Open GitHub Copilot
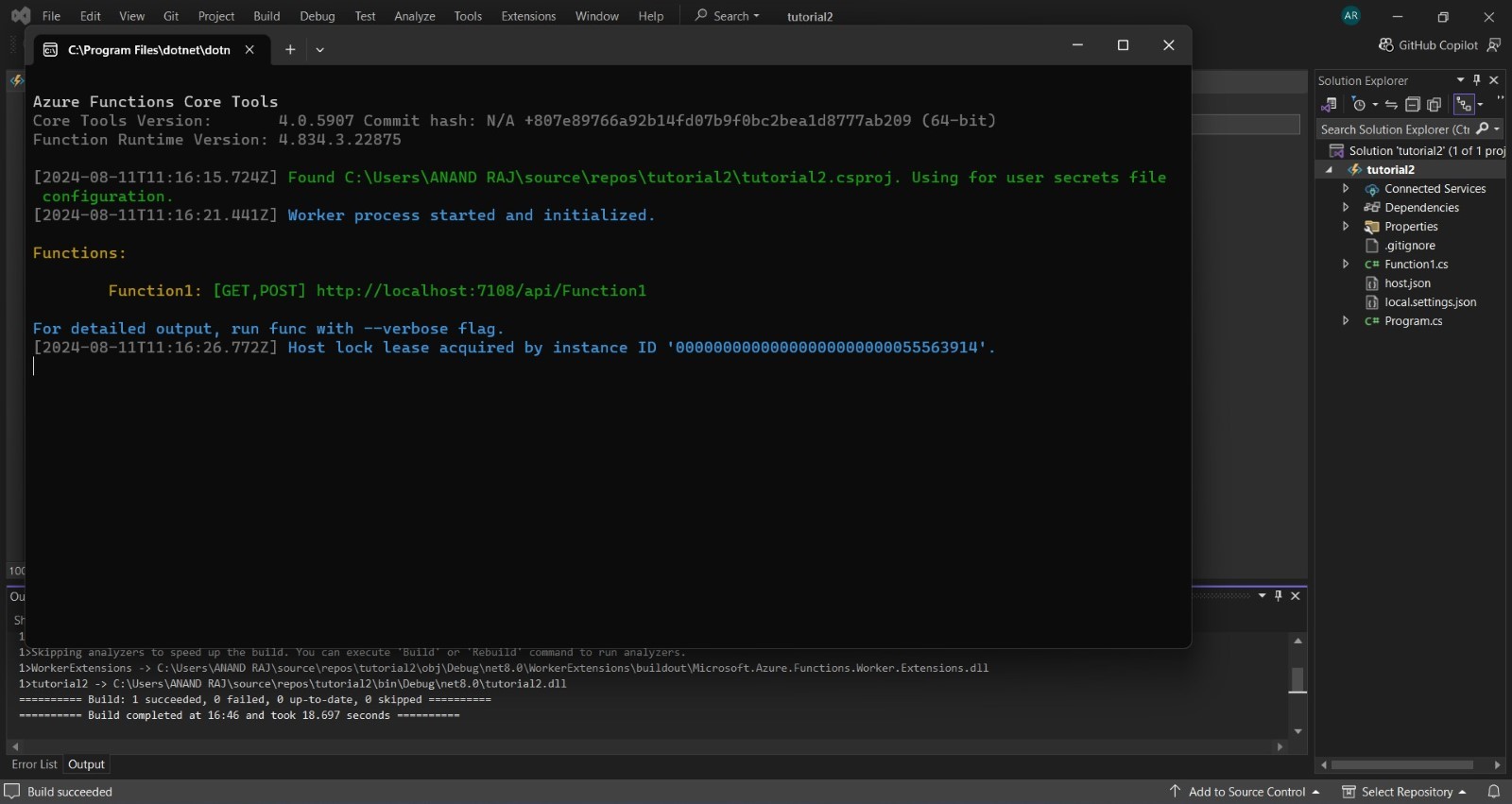The image size is (1512, 804). 1428,45
